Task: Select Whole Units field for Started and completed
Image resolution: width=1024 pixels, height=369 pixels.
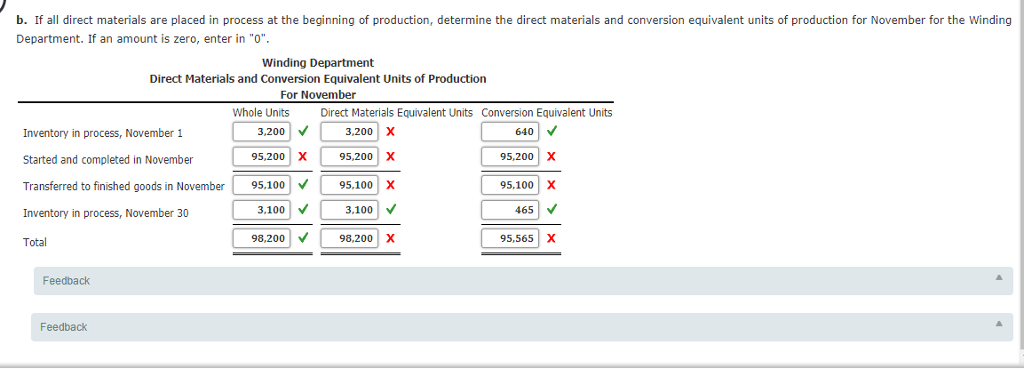Action: (261, 157)
